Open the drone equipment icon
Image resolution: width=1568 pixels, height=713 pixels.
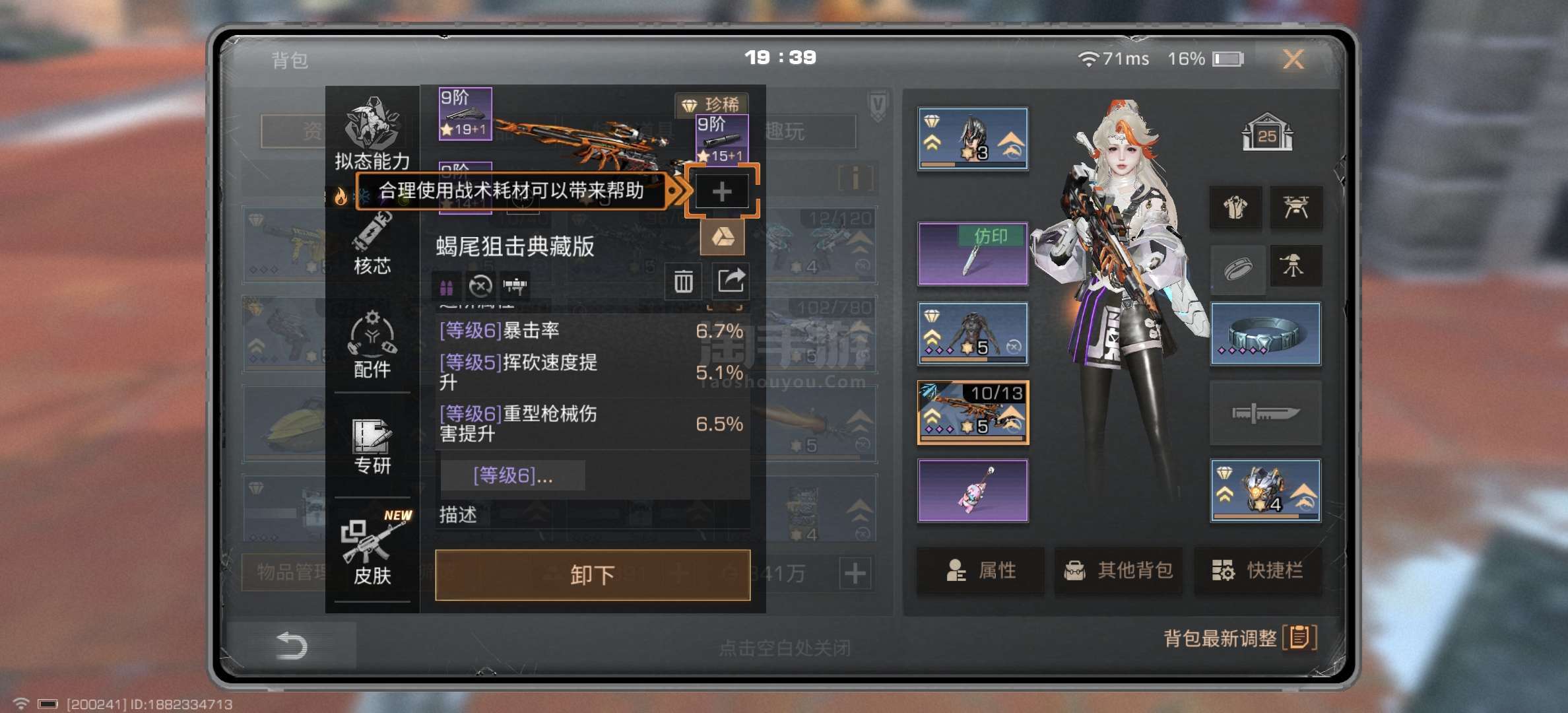pyautogui.click(x=1296, y=208)
